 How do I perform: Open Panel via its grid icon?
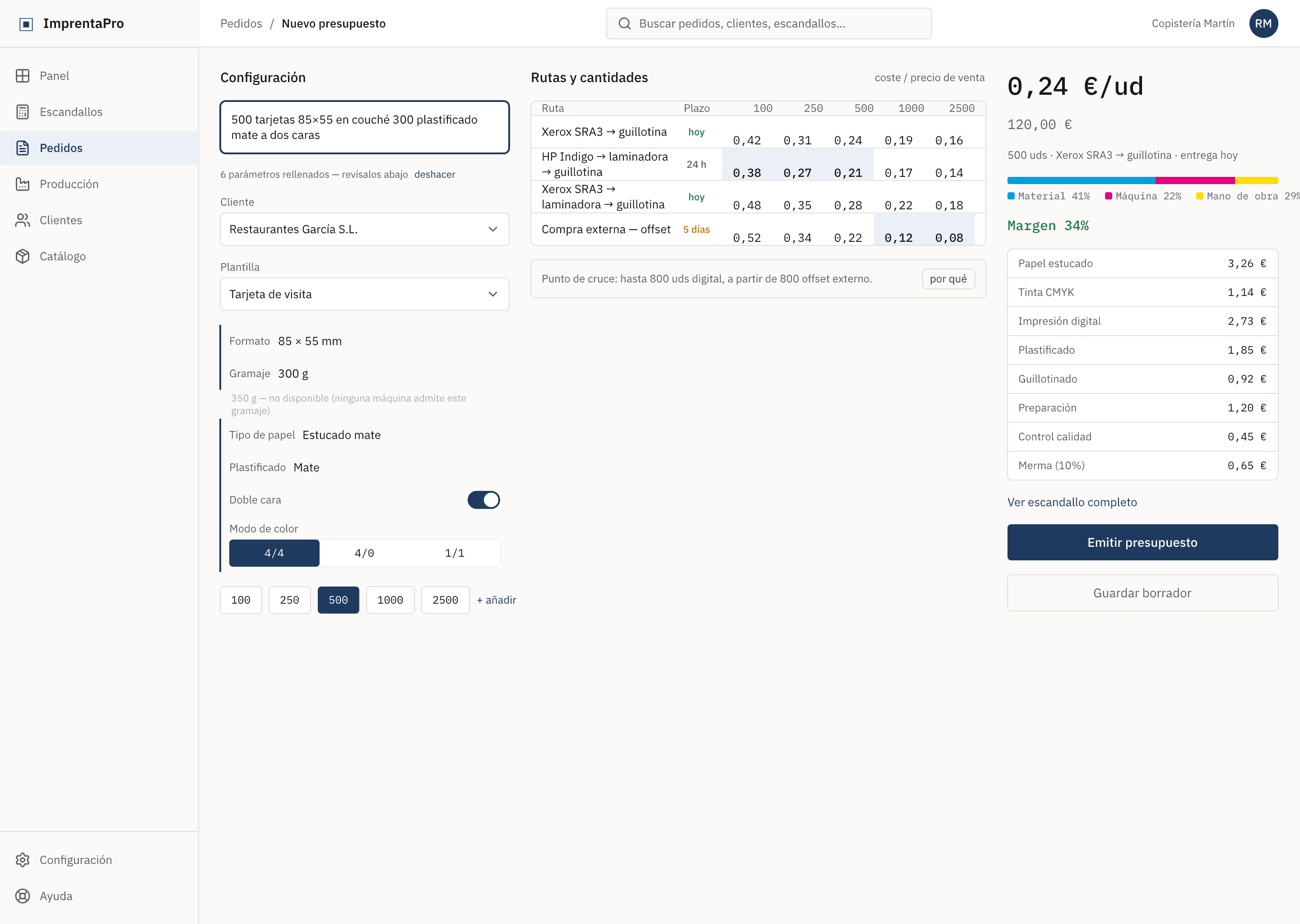[x=23, y=76]
